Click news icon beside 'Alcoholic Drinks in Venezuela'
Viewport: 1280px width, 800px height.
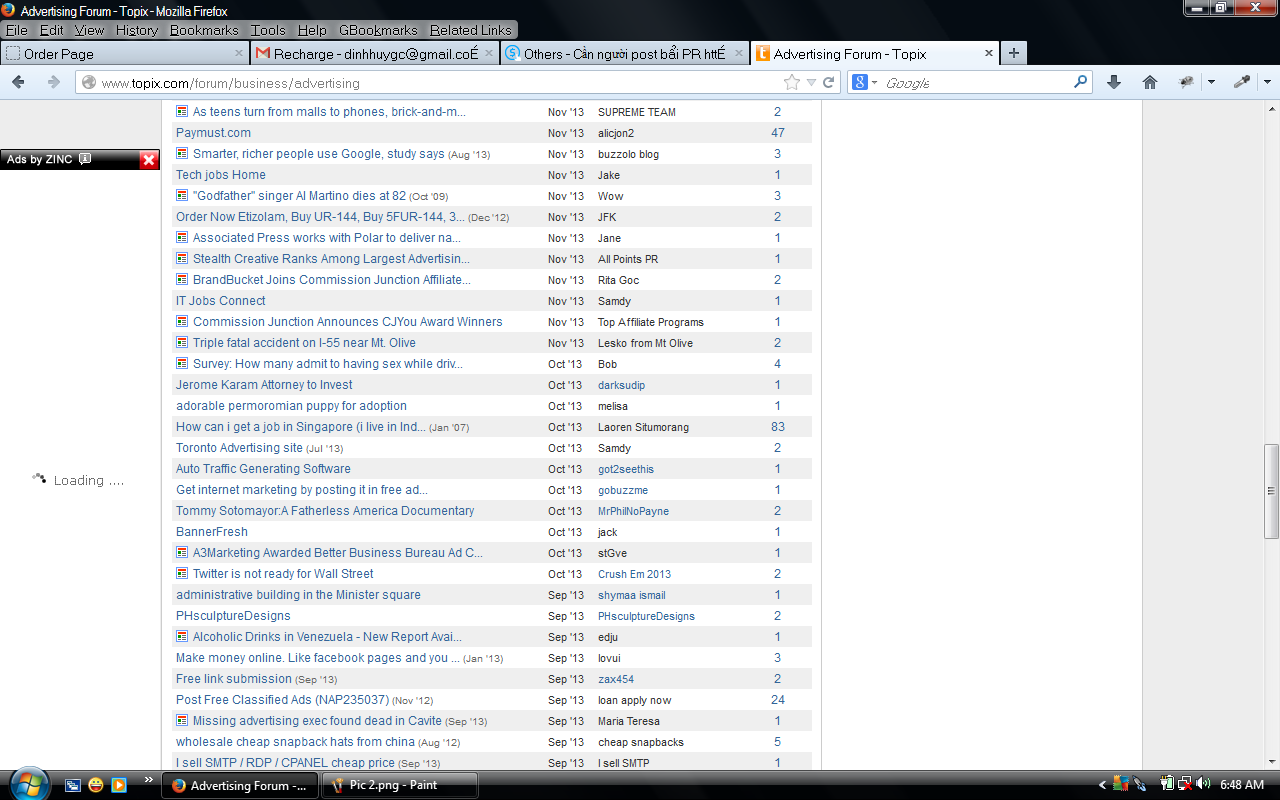pyautogui.click(x=182, y=636)
